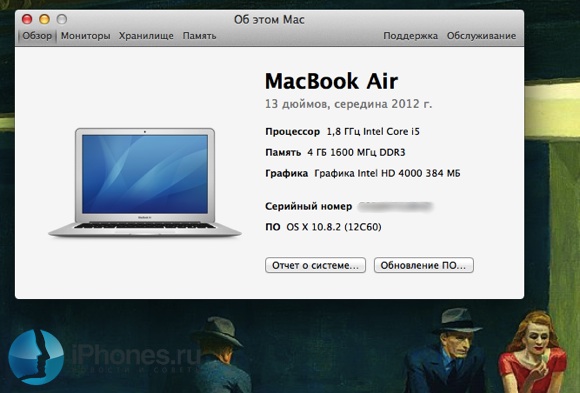
Task: Click the Графика Intel HD 4000 384 МБ value
Action: tap(387, 173)
